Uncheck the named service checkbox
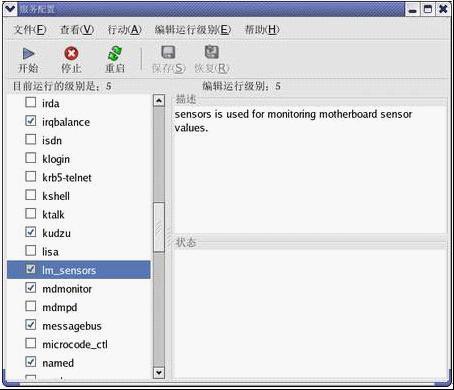Viewport: 454px width, 390px height. pos(31,361)
